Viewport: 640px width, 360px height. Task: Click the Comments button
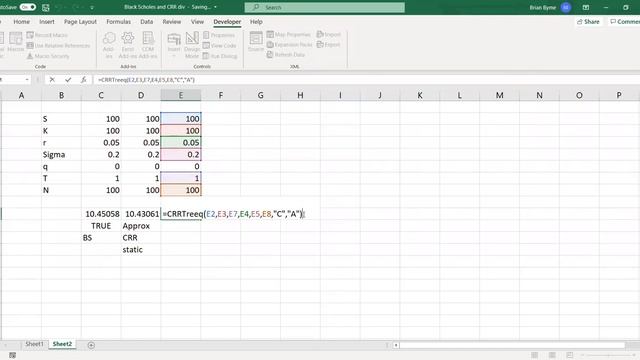pyautogui.click(x=624, y=22)
